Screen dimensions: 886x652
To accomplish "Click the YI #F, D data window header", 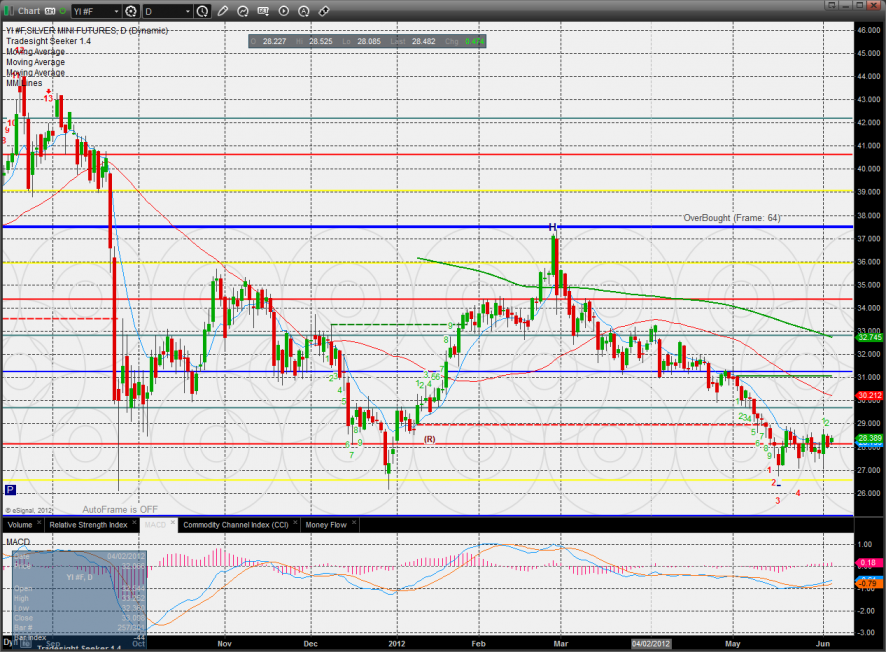I will coord(79,577).
